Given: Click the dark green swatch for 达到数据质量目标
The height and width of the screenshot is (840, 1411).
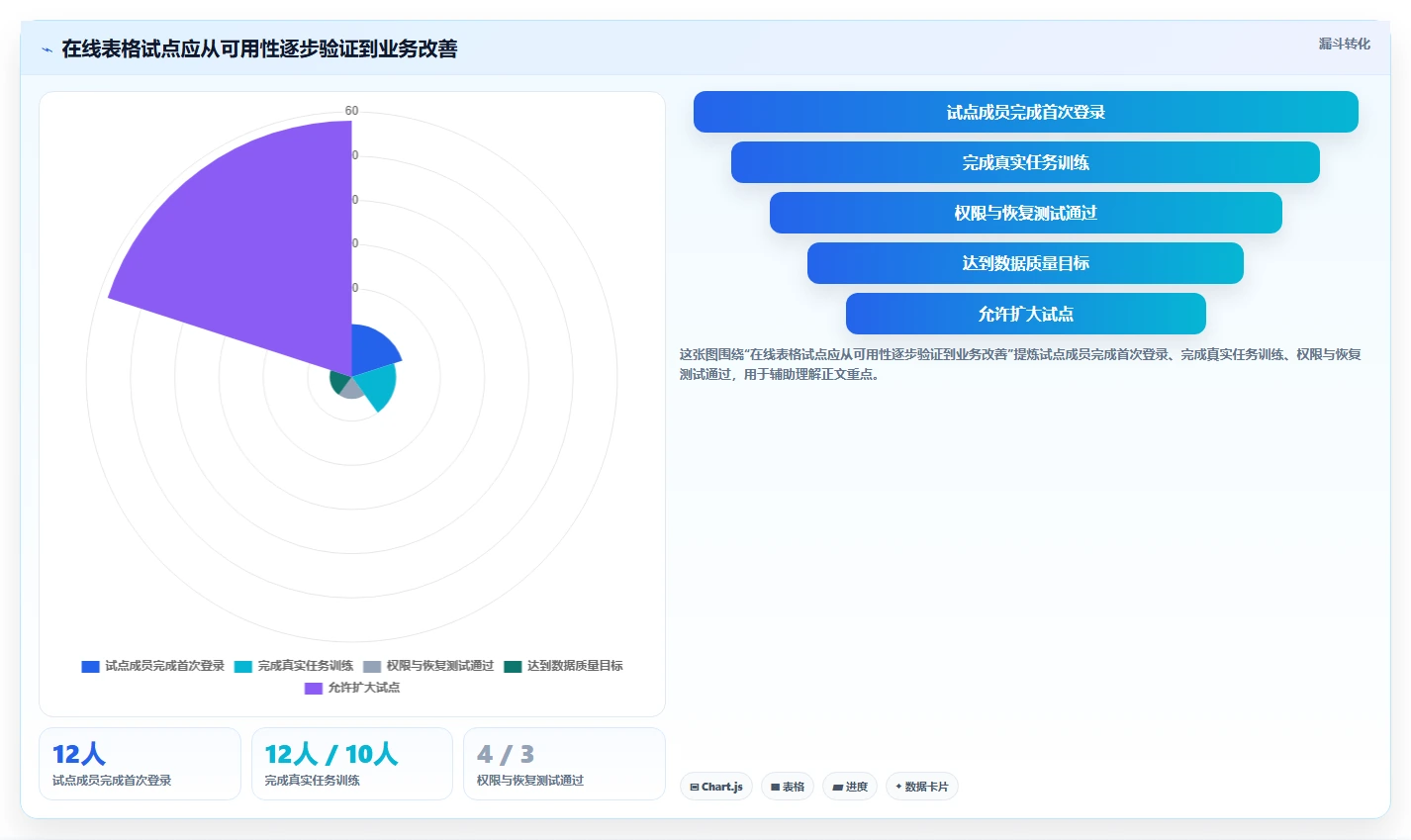Looking at the screenshot, I should click(x=513, y=667).
